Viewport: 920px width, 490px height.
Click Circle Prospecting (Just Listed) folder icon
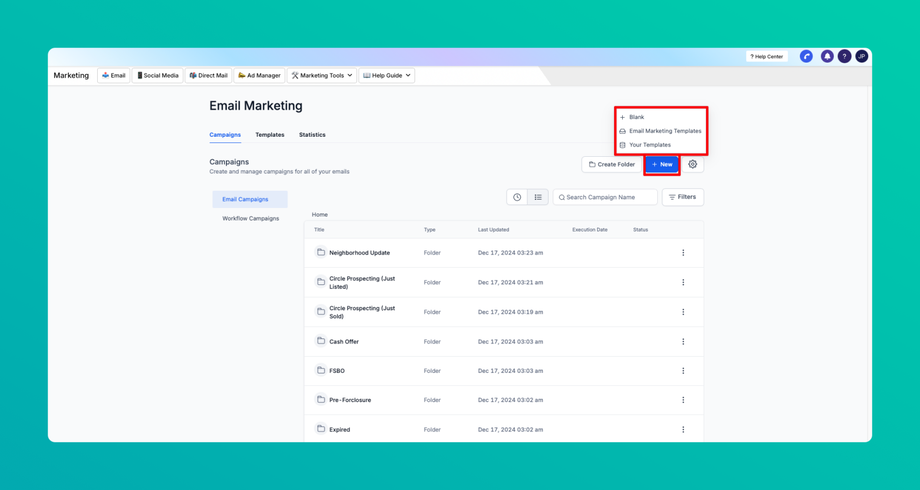coord(321,282)
